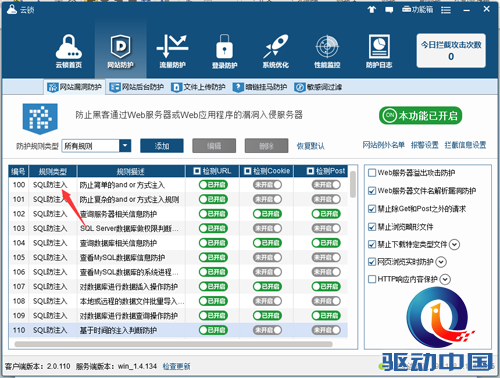The image size is (500, 378).
Task: Expand 网页浏览实时防护 options arrow
Action: 441,262
